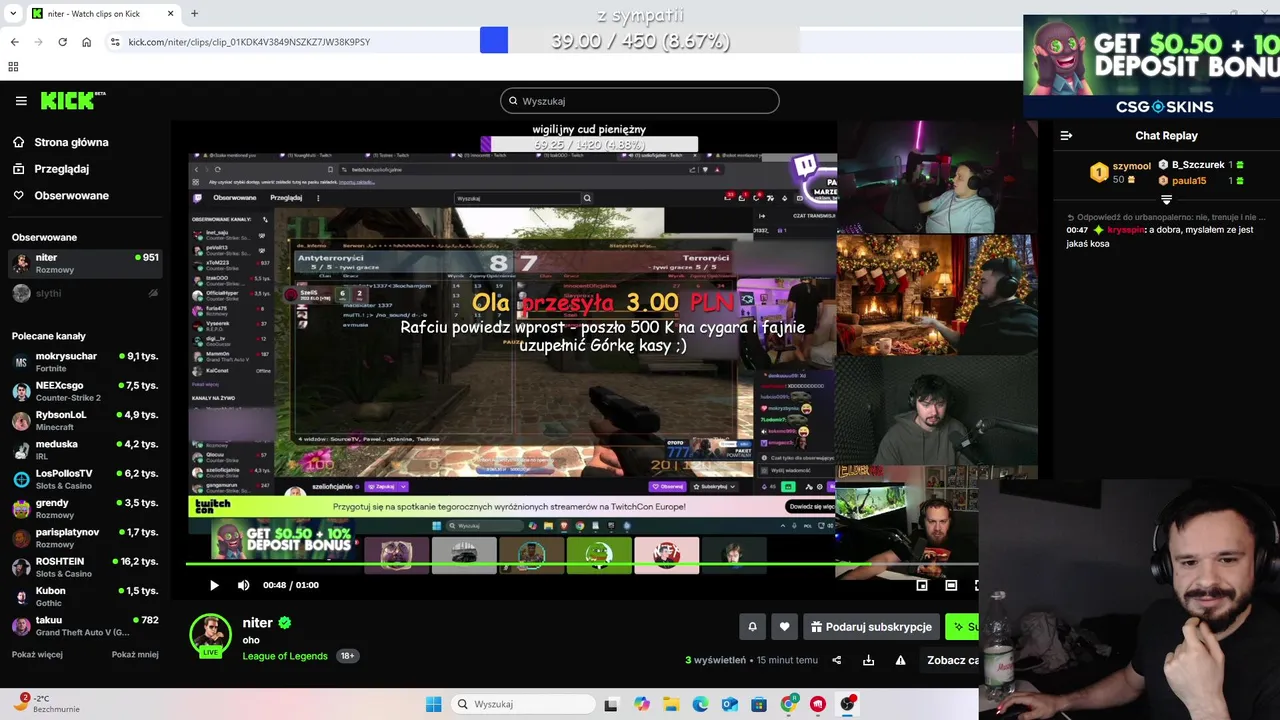Open niter channel name link

click(x=257, y=623)
